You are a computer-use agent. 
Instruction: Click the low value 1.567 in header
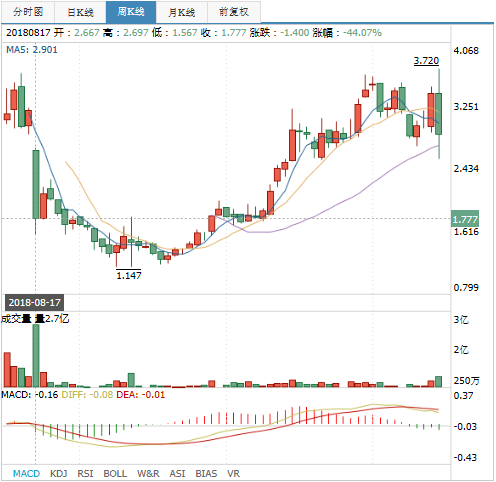(x=185, y=33)
